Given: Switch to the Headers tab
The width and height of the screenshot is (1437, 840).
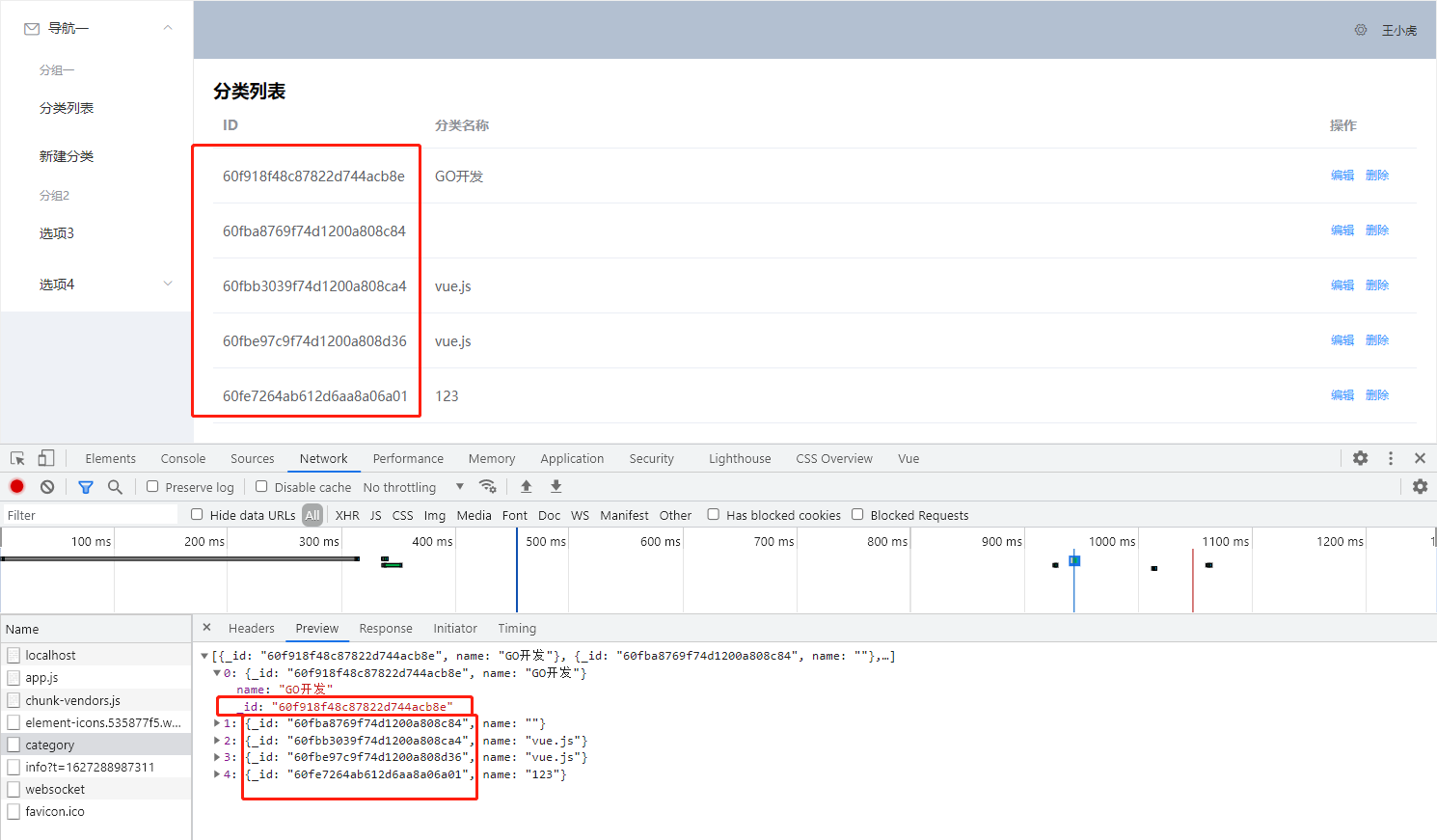Looking at the screenshot, I should coord(252,629).
